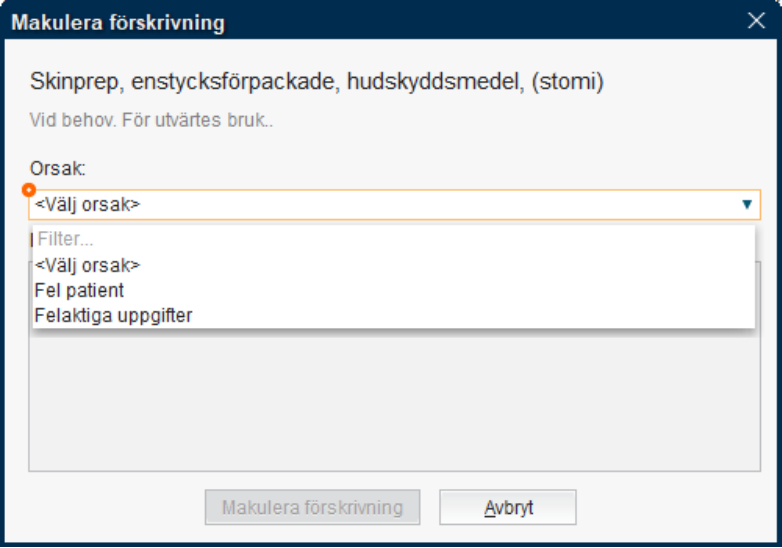Click the orange required-field indicator
782x548 pixels.
coord(29,190)
